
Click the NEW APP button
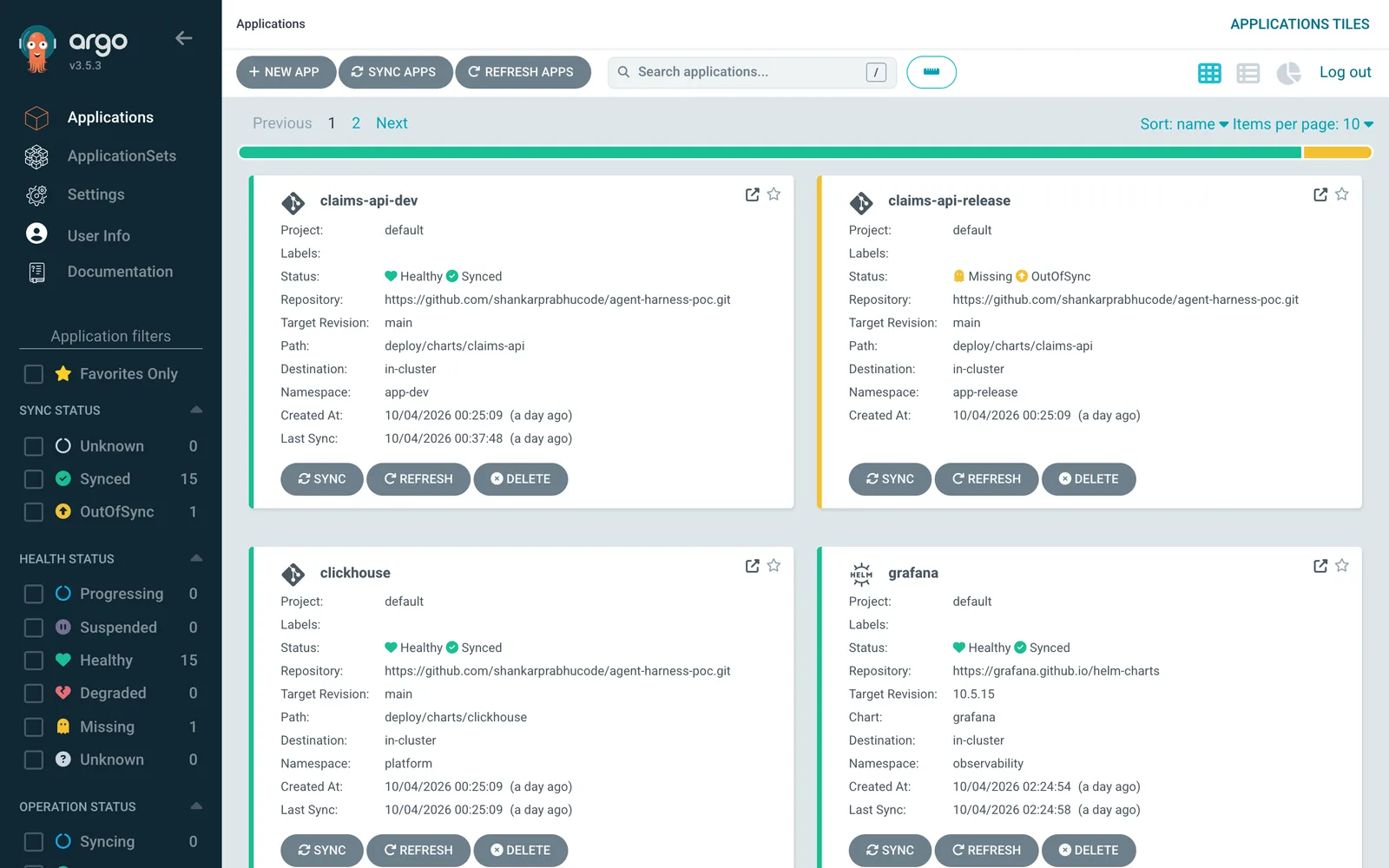[285, 72]
